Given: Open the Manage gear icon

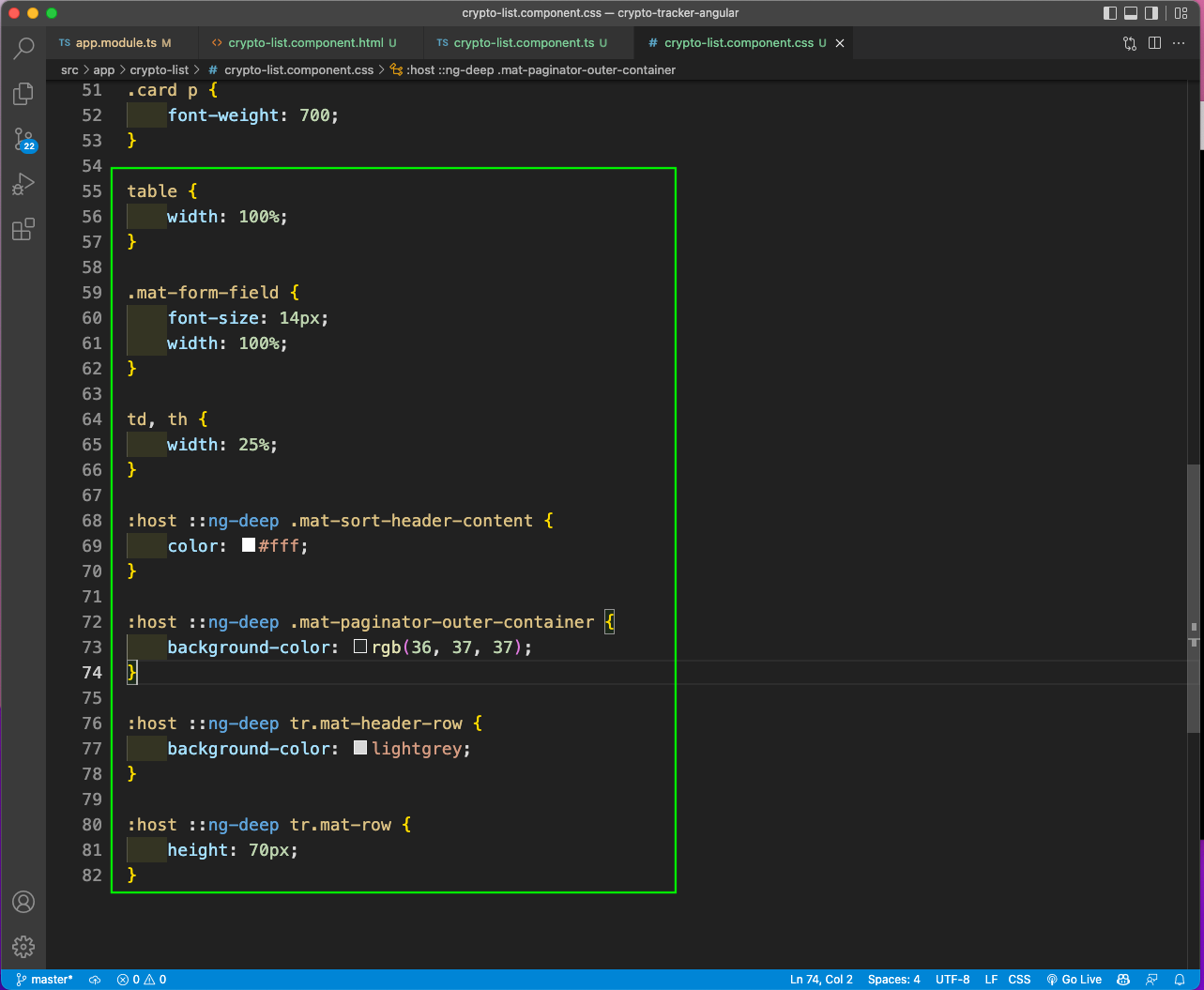Looking at the screenshot, I should point(23,946).
